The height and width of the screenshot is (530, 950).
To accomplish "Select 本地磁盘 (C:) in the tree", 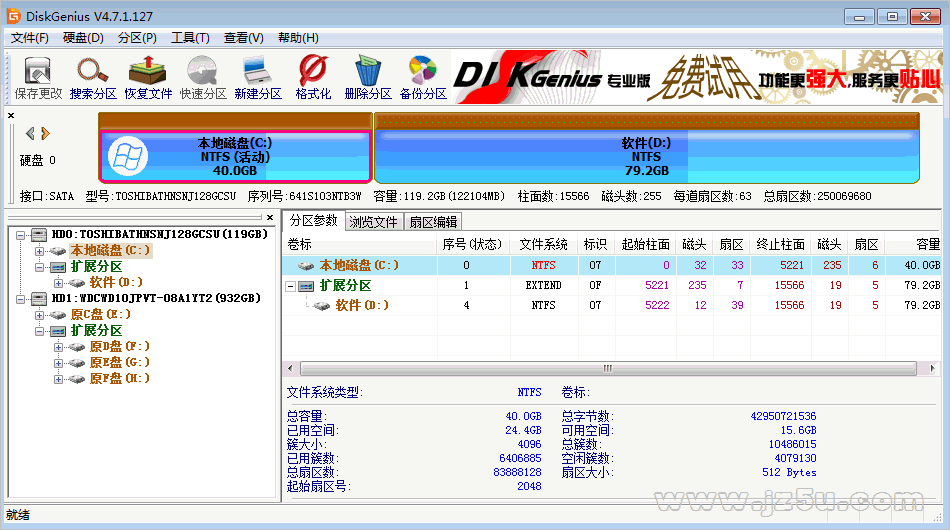I will 110,250.
